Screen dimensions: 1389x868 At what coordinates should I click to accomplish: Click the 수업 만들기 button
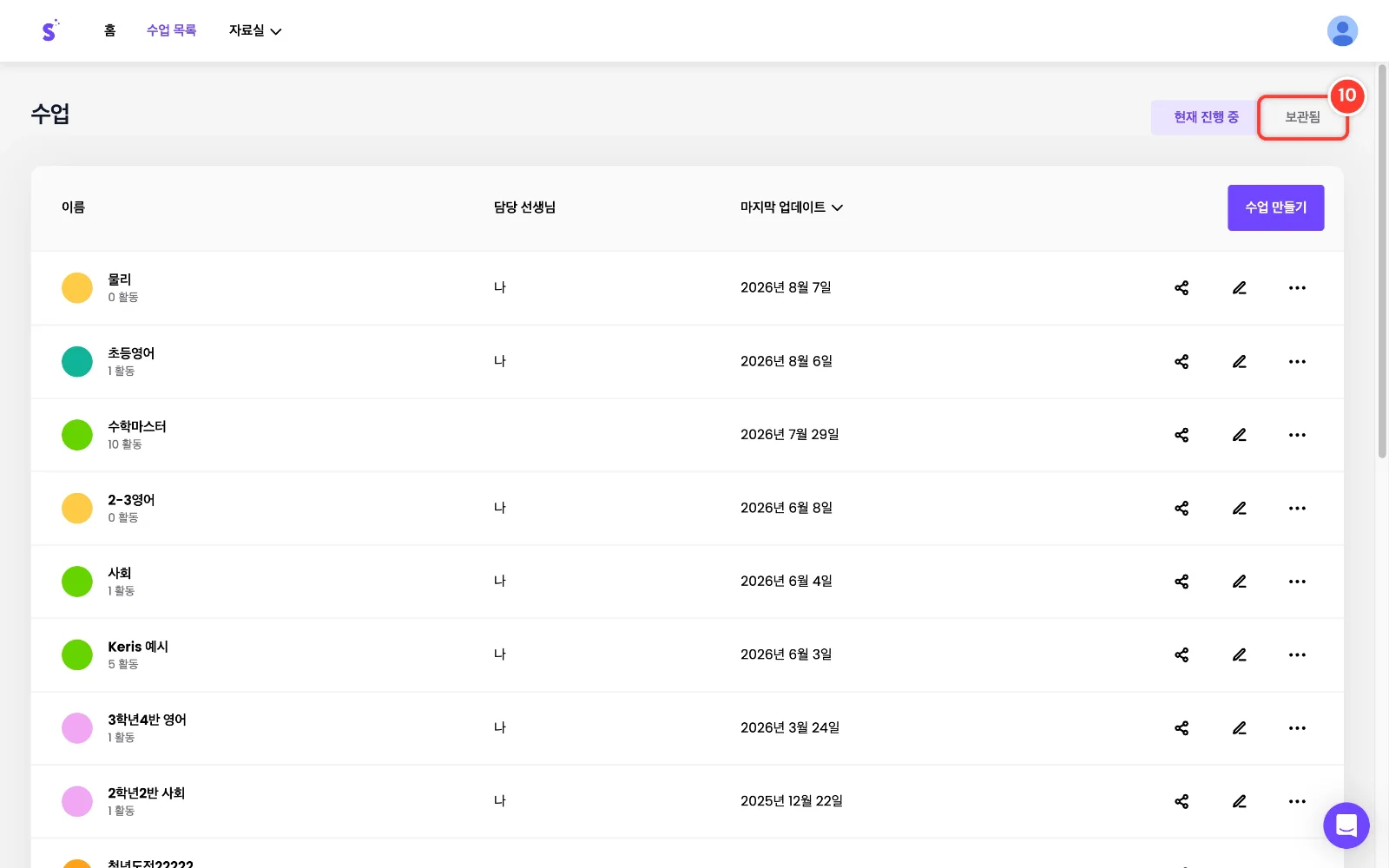click(x=1275, y=207)
